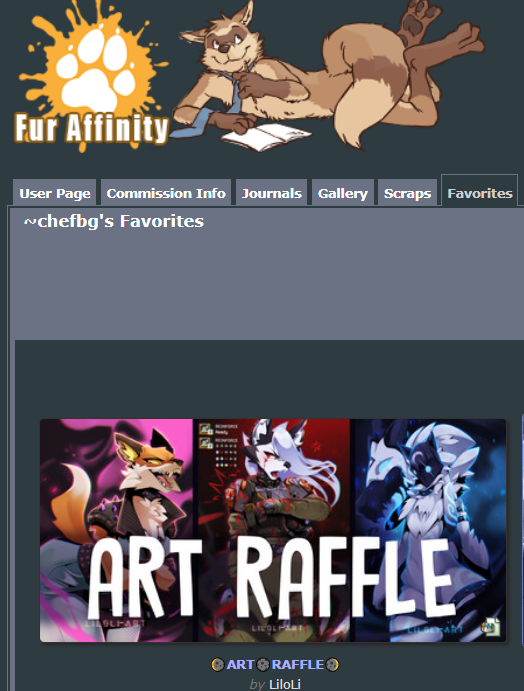524x691 pixels.
Task: Click the waning crescent moon before ART
Action: 217,664
